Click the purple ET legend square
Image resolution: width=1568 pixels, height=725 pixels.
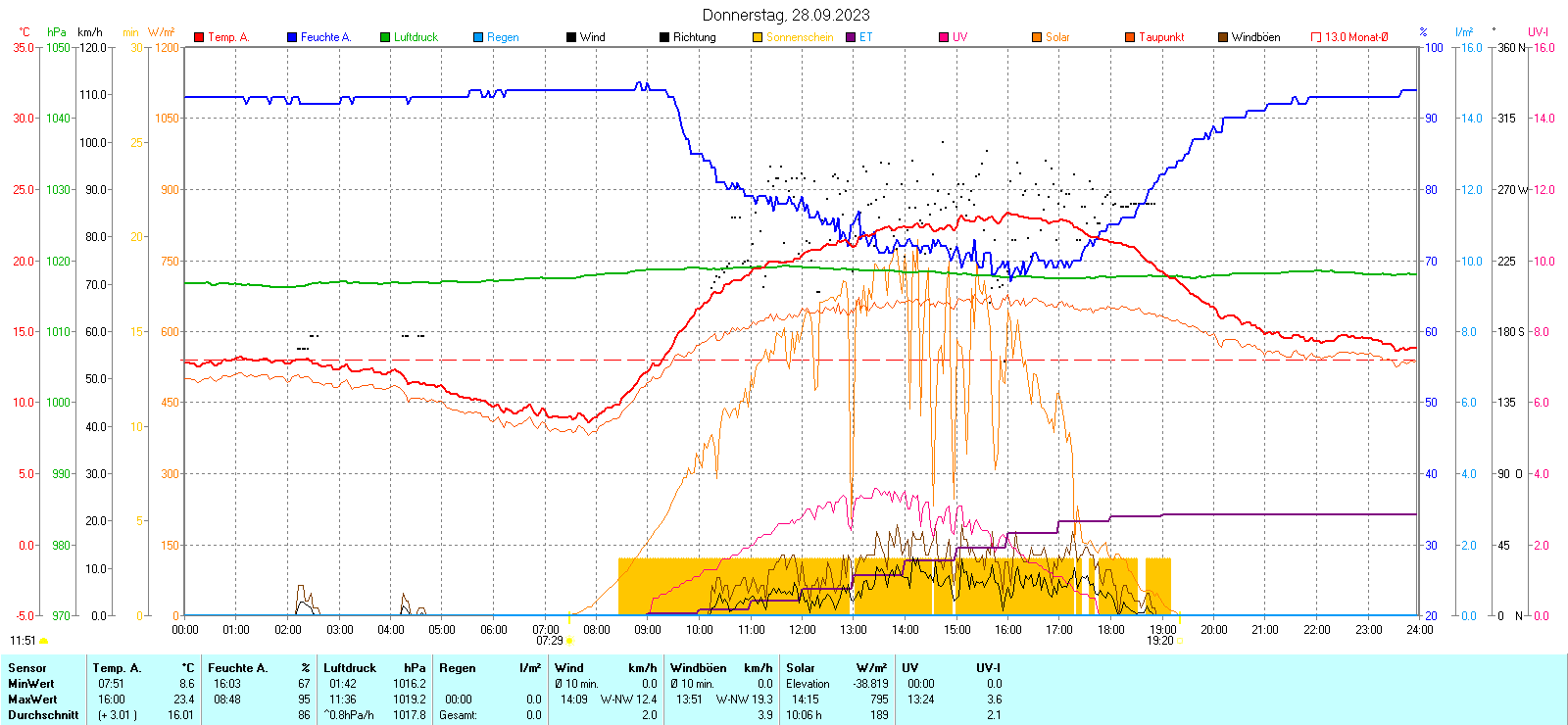[x=851, y=37]
